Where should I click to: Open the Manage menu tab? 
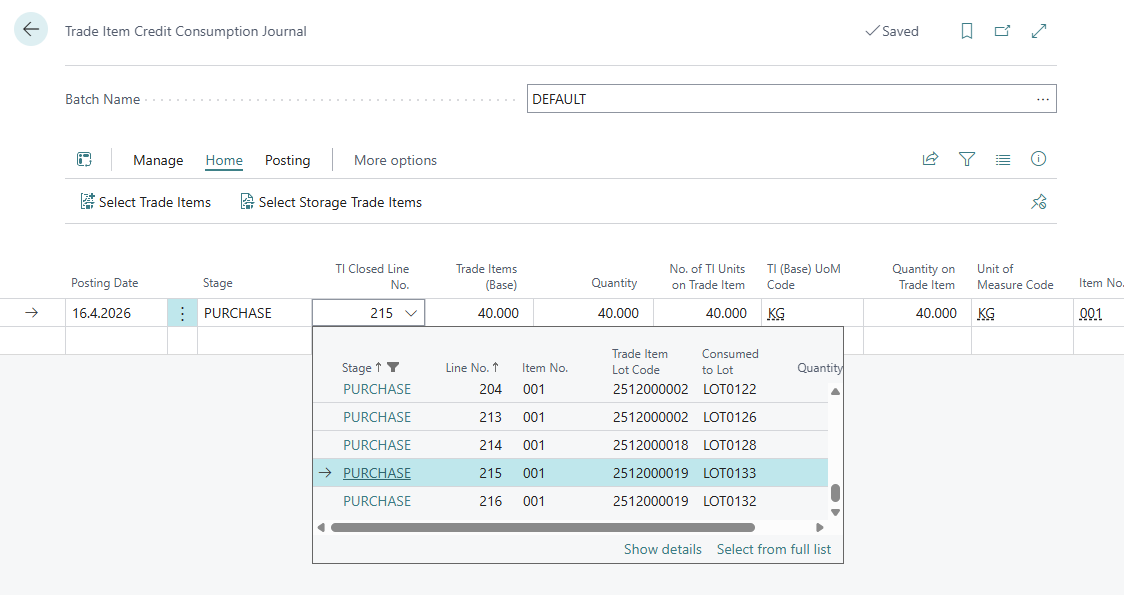click(158, 160)
